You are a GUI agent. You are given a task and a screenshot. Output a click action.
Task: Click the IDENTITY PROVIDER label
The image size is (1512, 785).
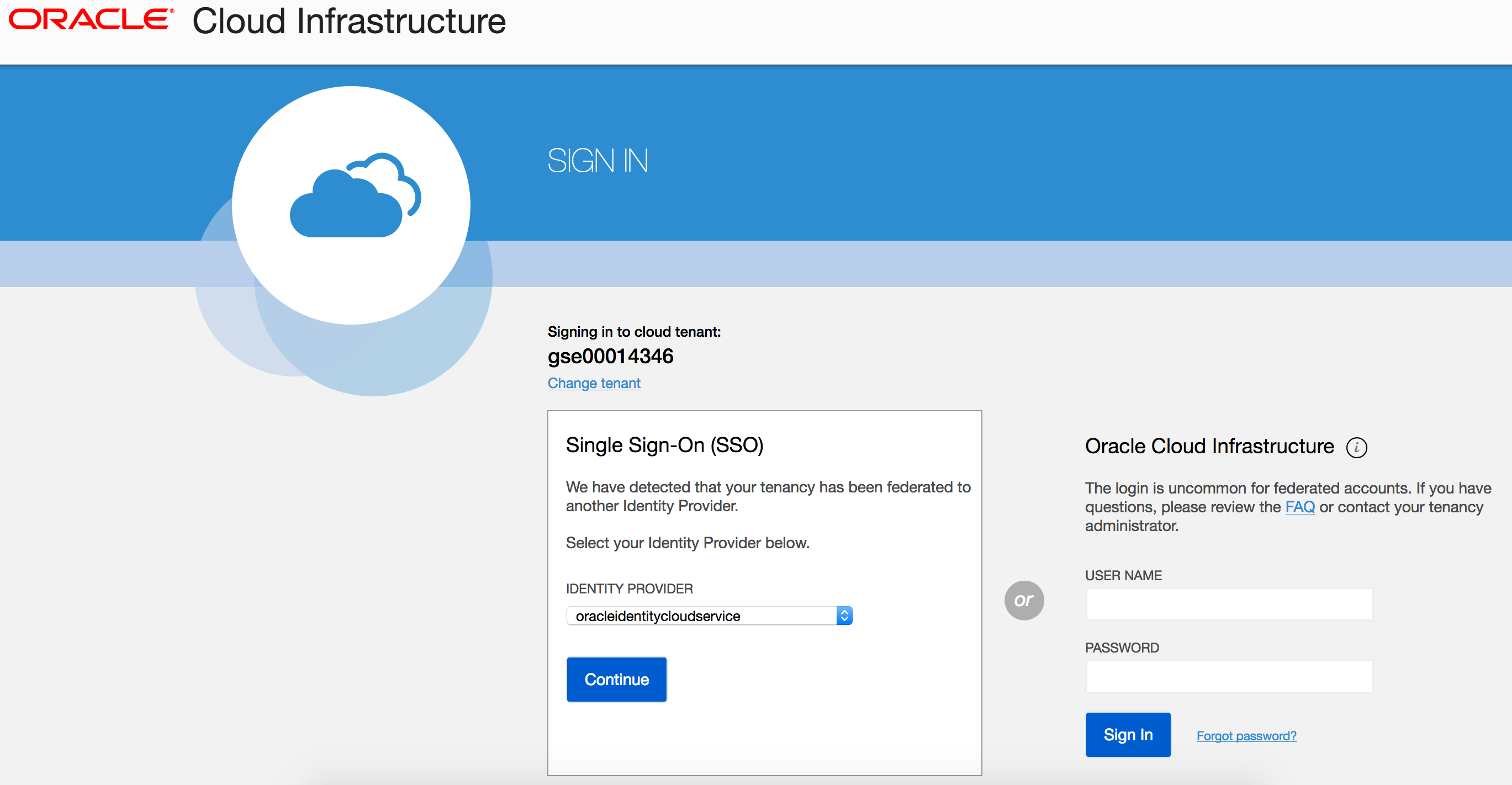click(x=629, y=588)
